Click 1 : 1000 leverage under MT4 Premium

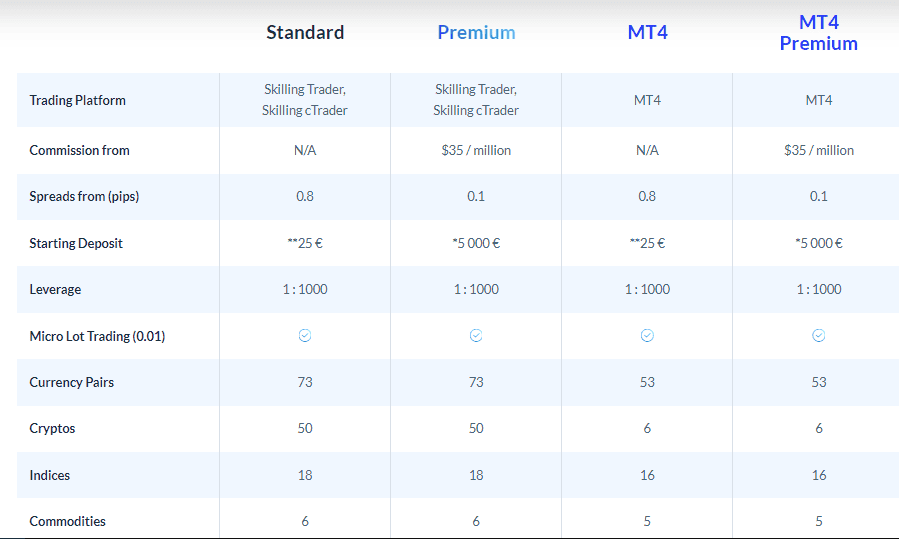coord(819,289)
